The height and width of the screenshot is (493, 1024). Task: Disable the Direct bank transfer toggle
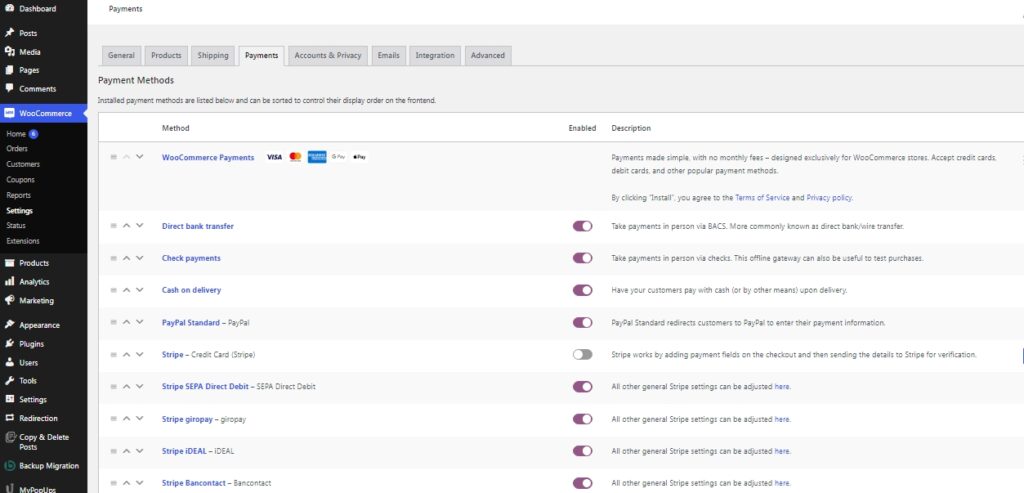point(583,226)
